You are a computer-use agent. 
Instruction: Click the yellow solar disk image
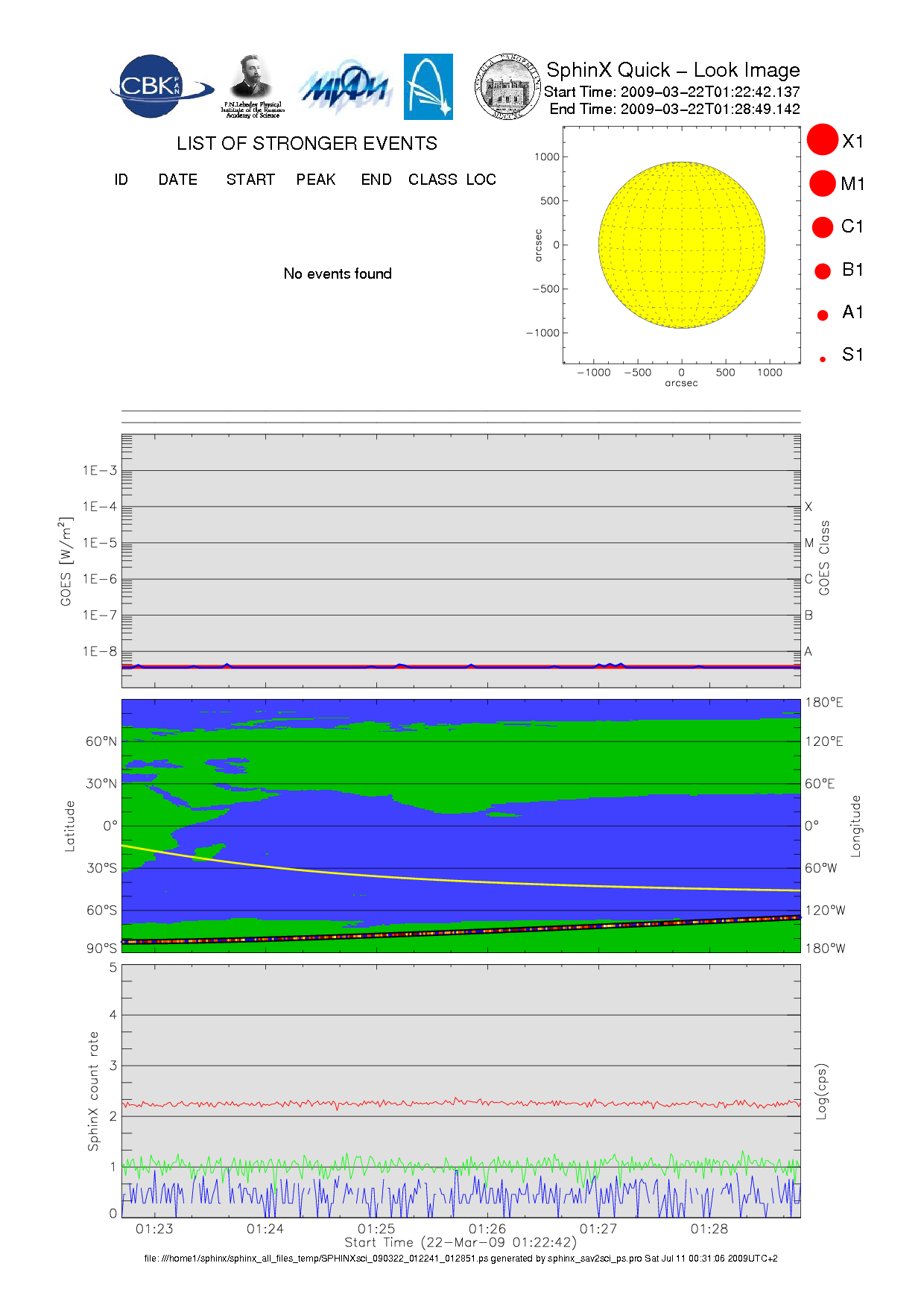[681, 245]
